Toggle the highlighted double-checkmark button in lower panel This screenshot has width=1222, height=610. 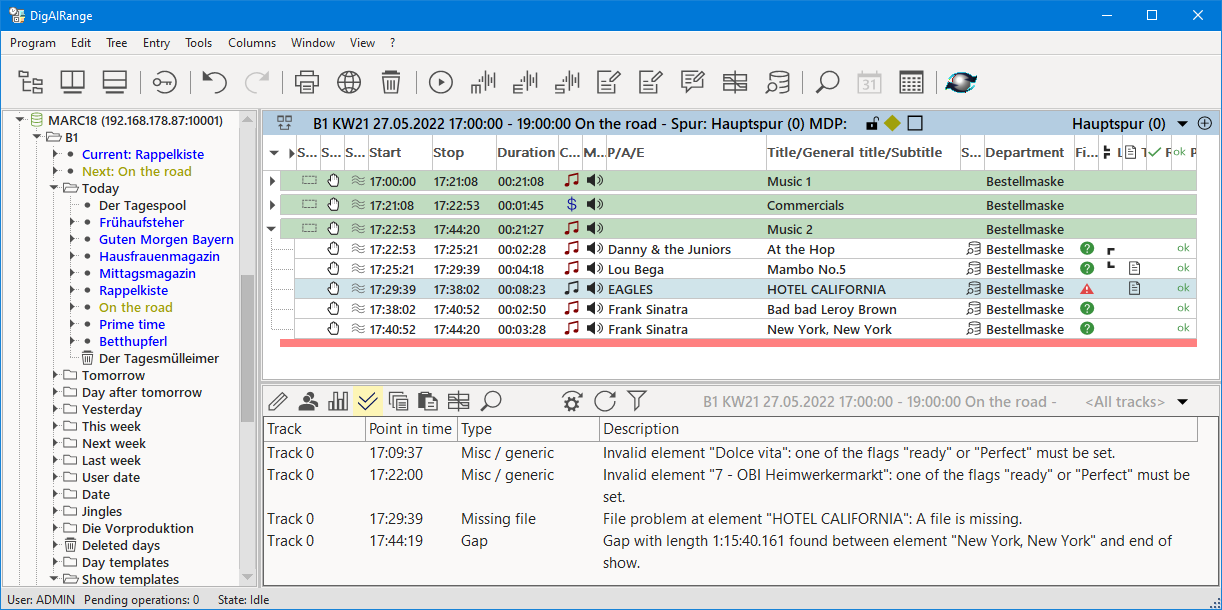368,401
